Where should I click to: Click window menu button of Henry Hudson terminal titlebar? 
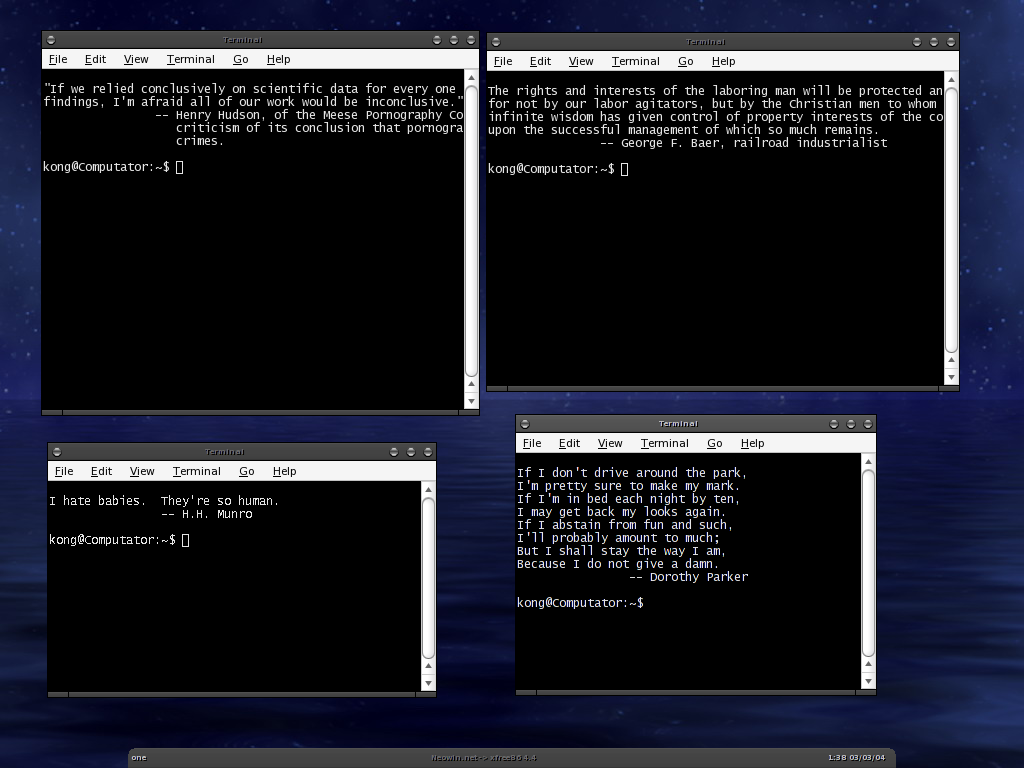tap(51, 40)
